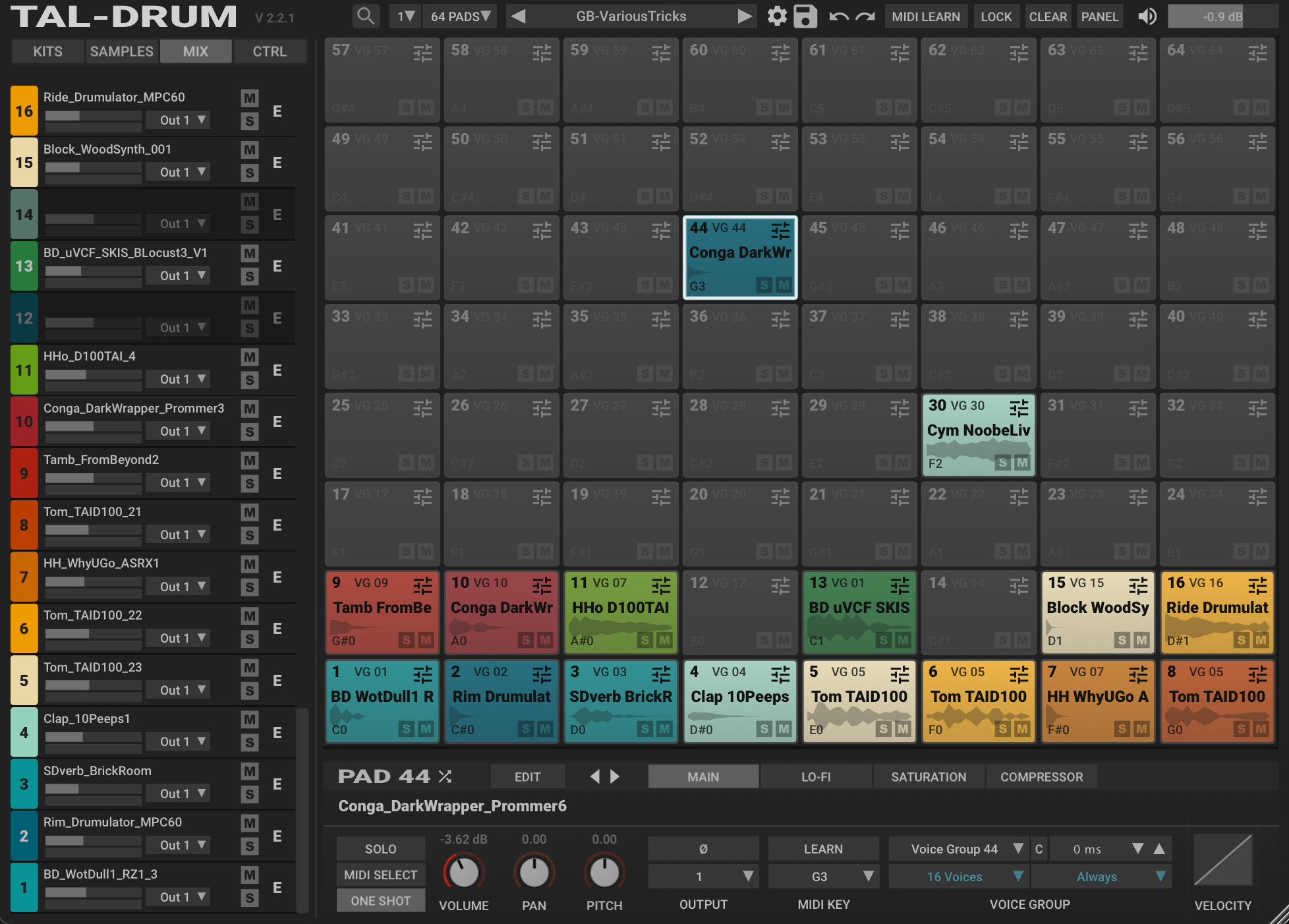The image size is (1289, 924).
Task: Toggle the ONE SHOT button
Action: (x=380, y=900)
